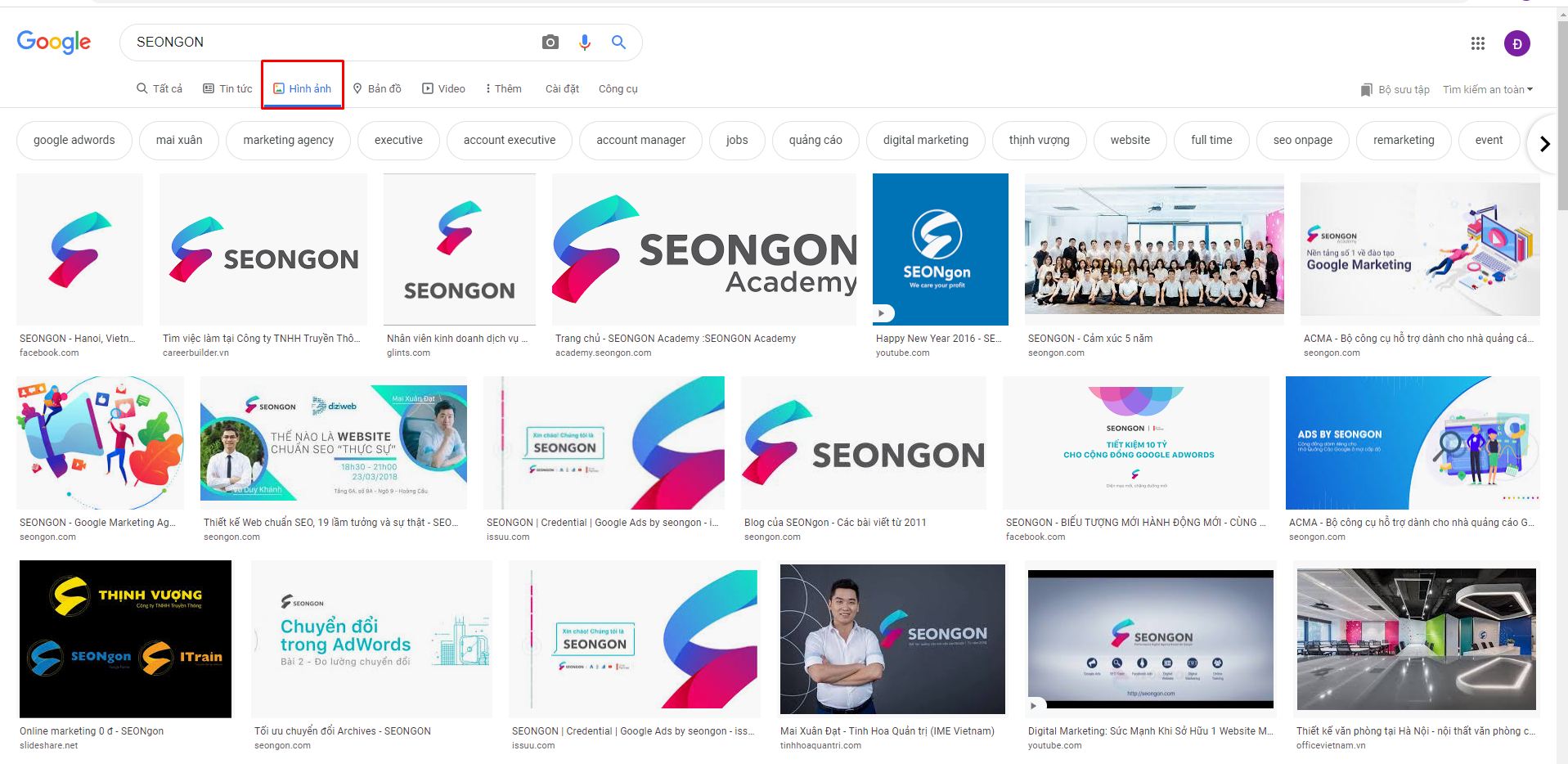
Task: Open the Google Marketing Agency megaphone illustration
Action: click(x=100, y=443)
